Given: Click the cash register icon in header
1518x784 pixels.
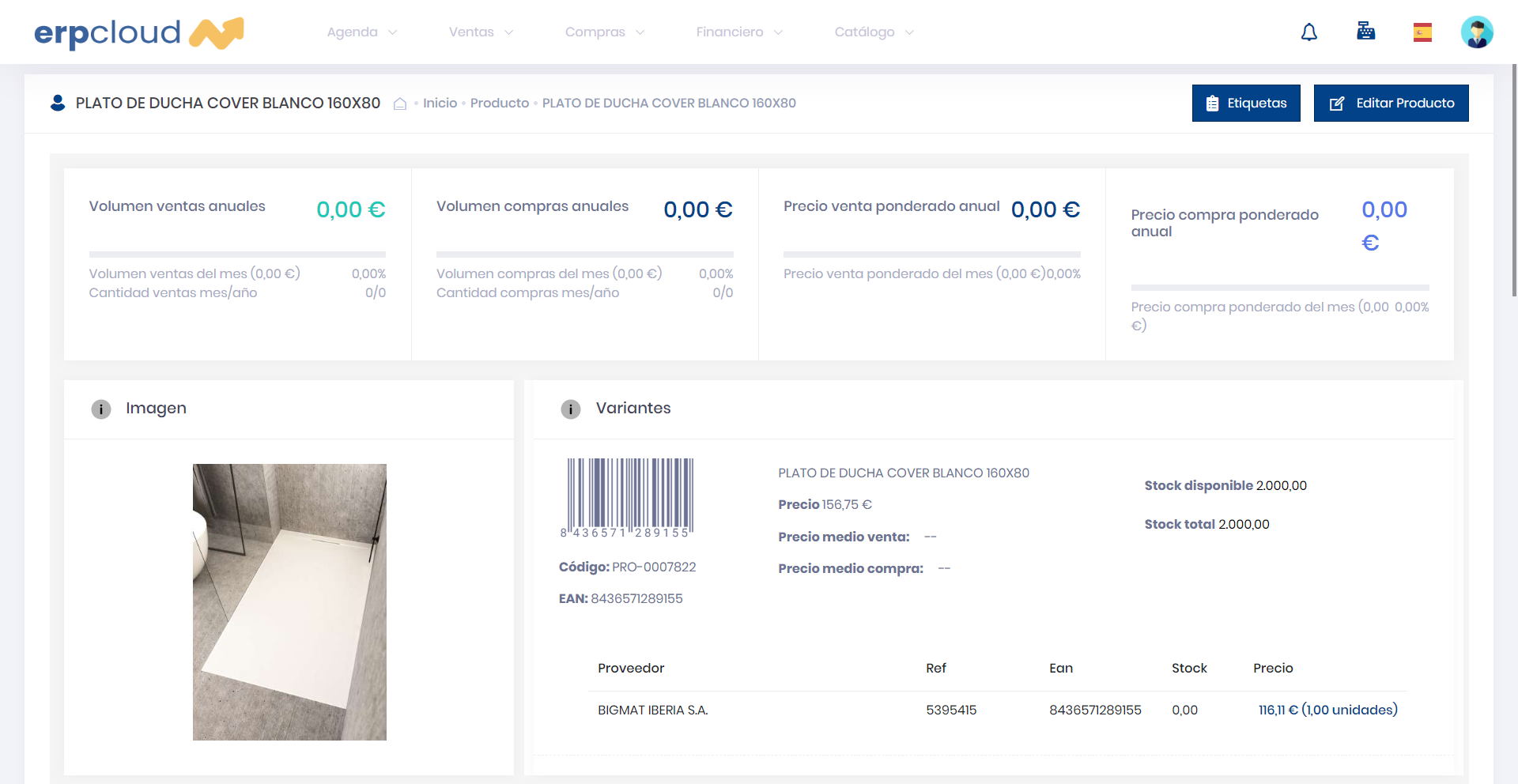Looking at the screenshot, I should click(1365, 32).
